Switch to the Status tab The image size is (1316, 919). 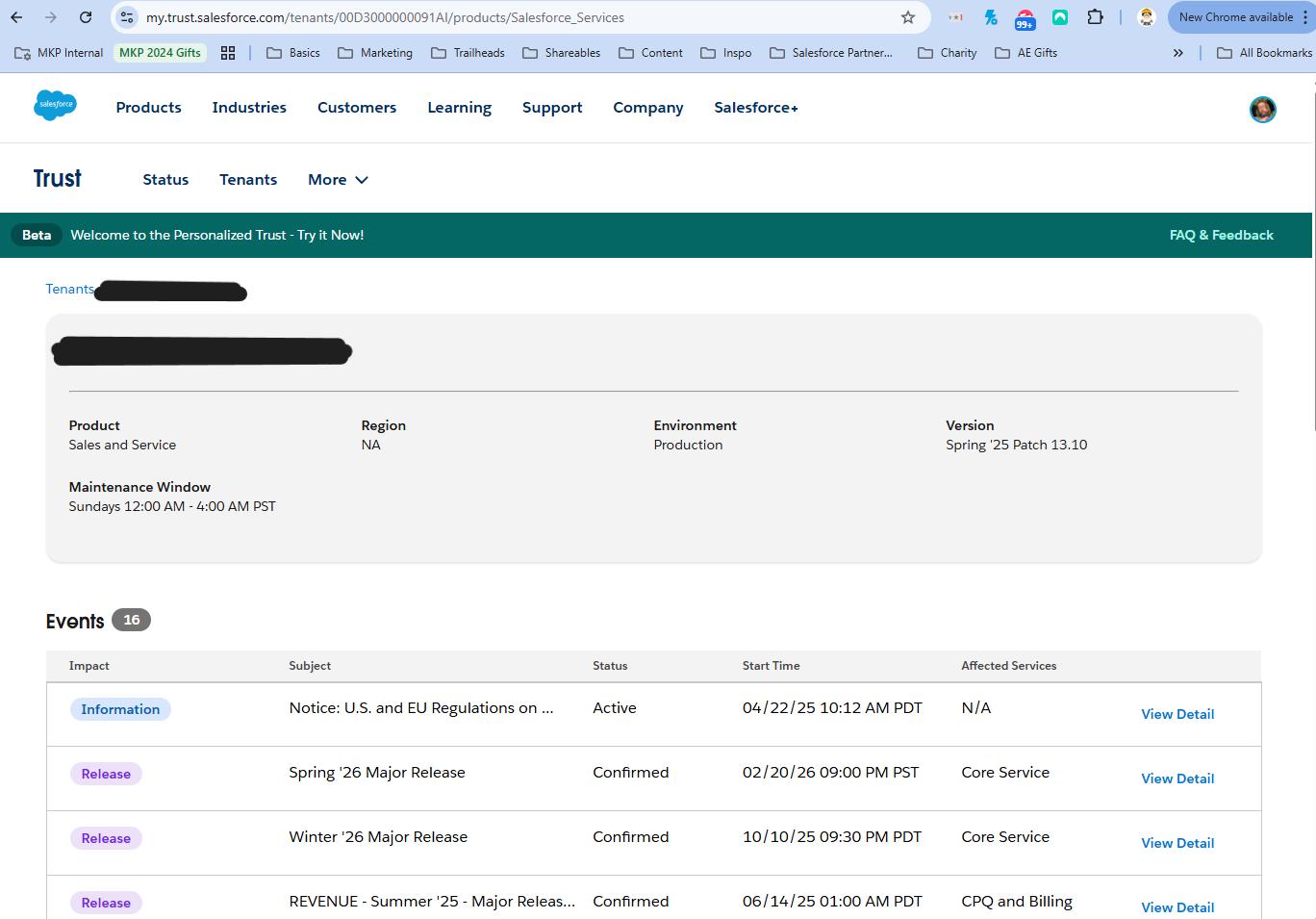tap(165, 180)
